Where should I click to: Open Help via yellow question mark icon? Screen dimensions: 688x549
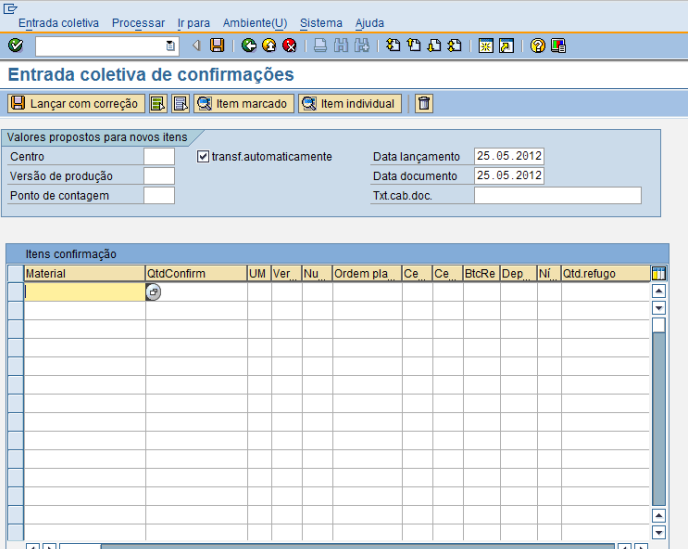[x=538, y=46]
